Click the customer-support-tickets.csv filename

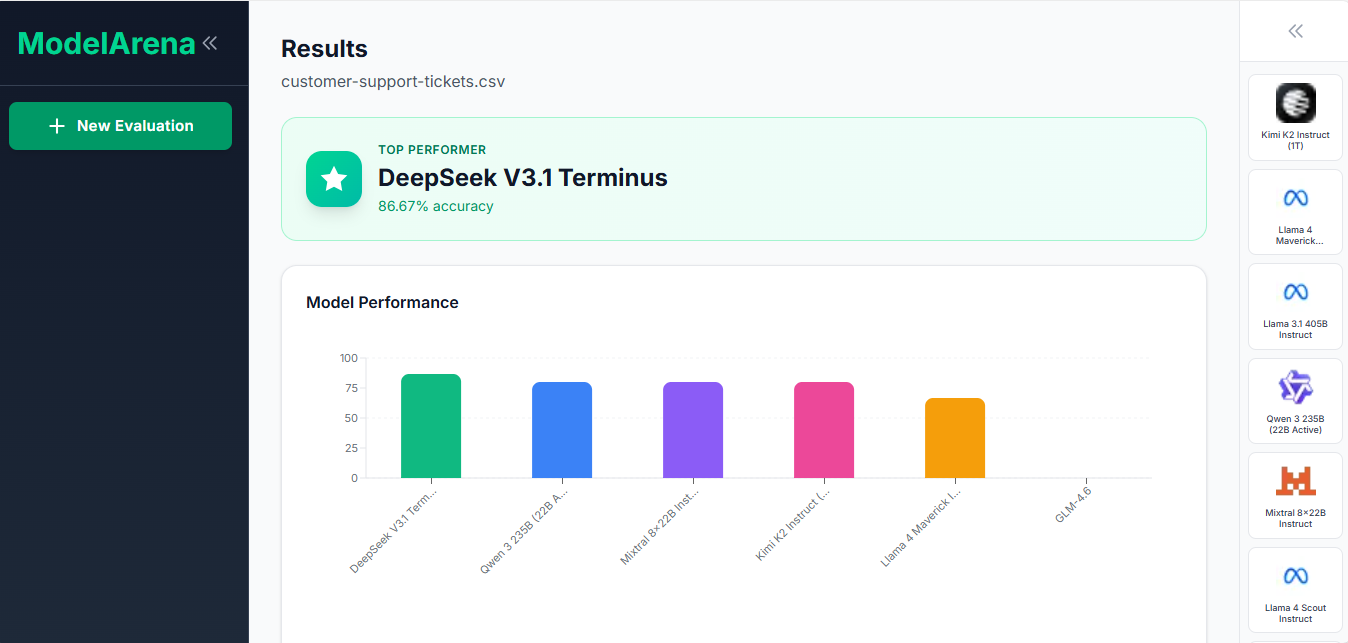(393, 81)
